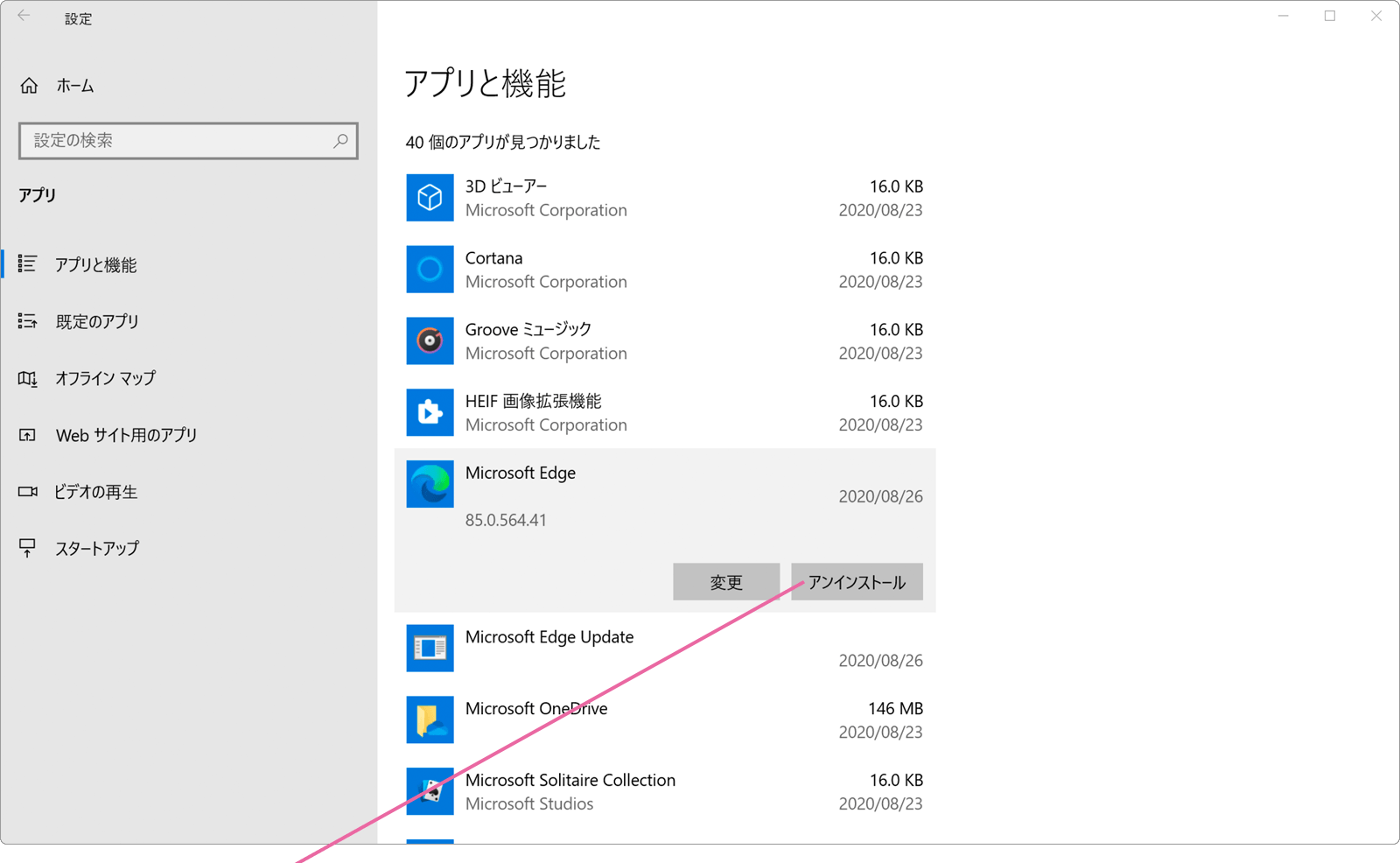Click the HEIF 画像拡張機能 app icon

click(x=430, y=412)
